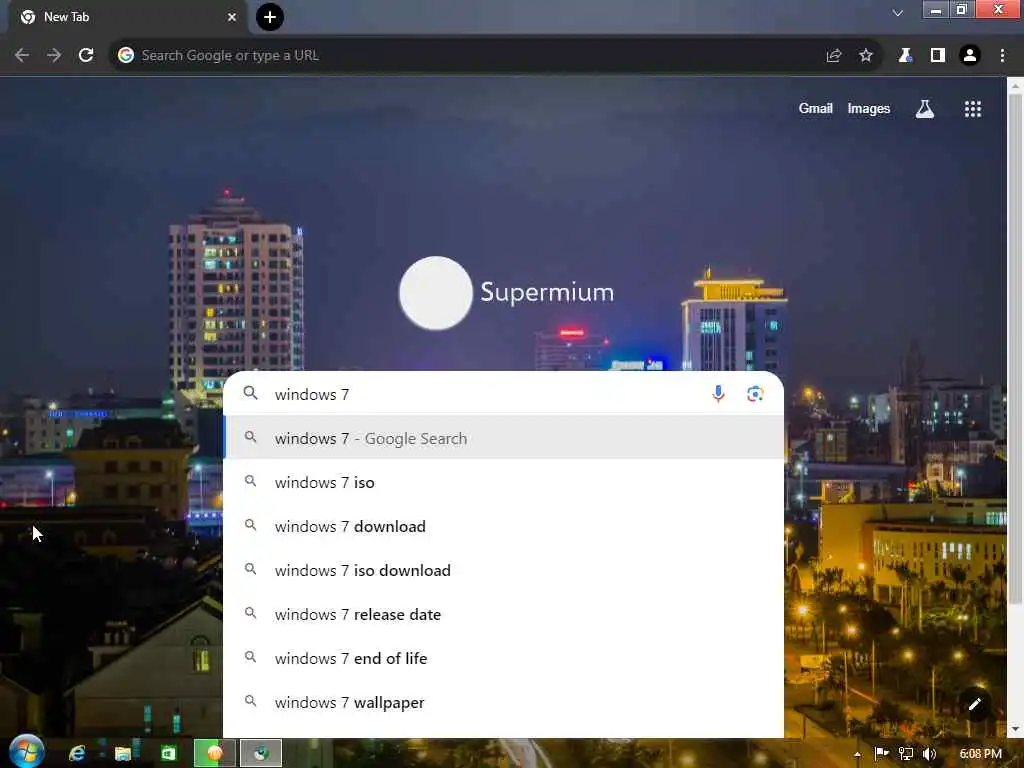Open Gmail link

(815, 108)
